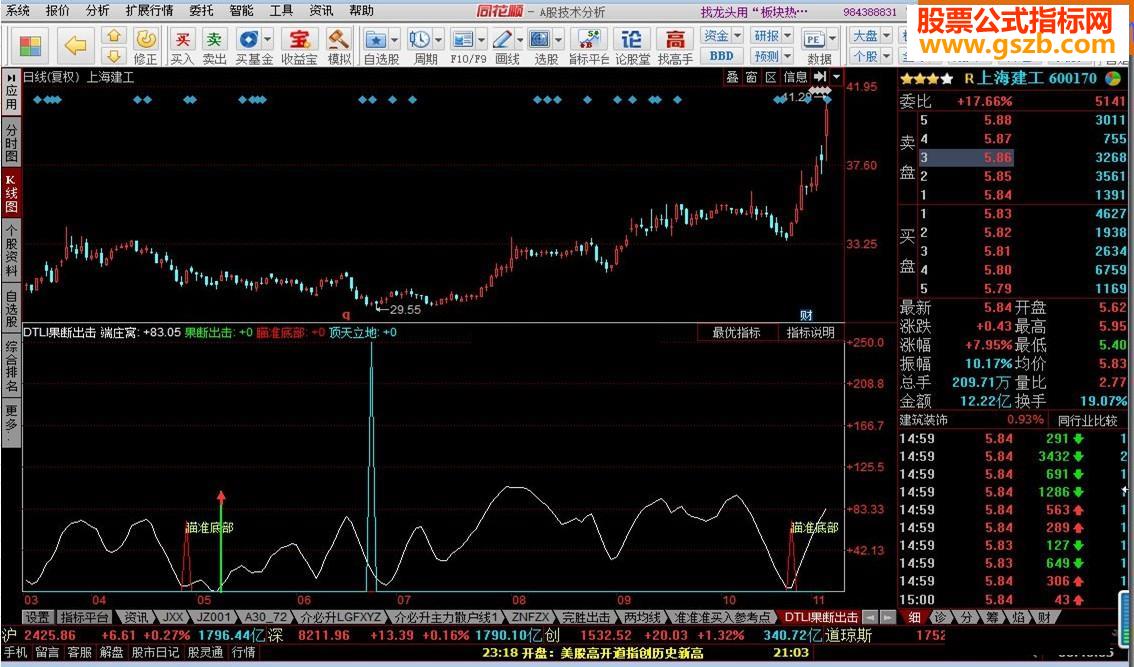The image size is (1134, 667).
Task: Click the jump-to-end arrow icon on chart header
Action: [x=820, y=77]
